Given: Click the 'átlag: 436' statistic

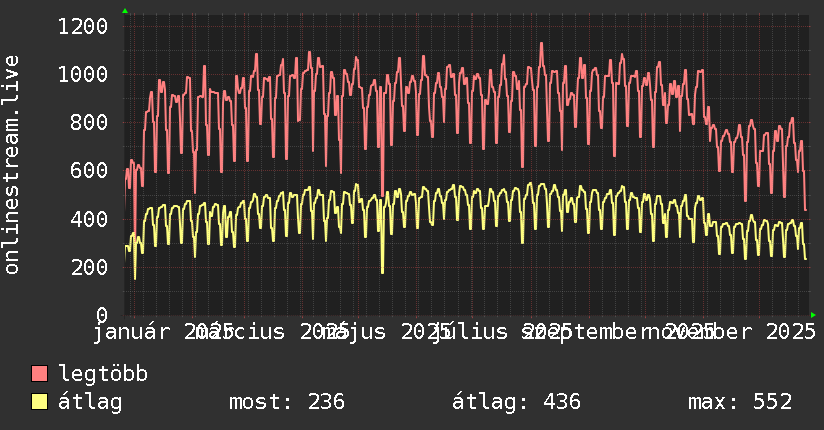Looking at the screenshot, I should coord(516,402).
